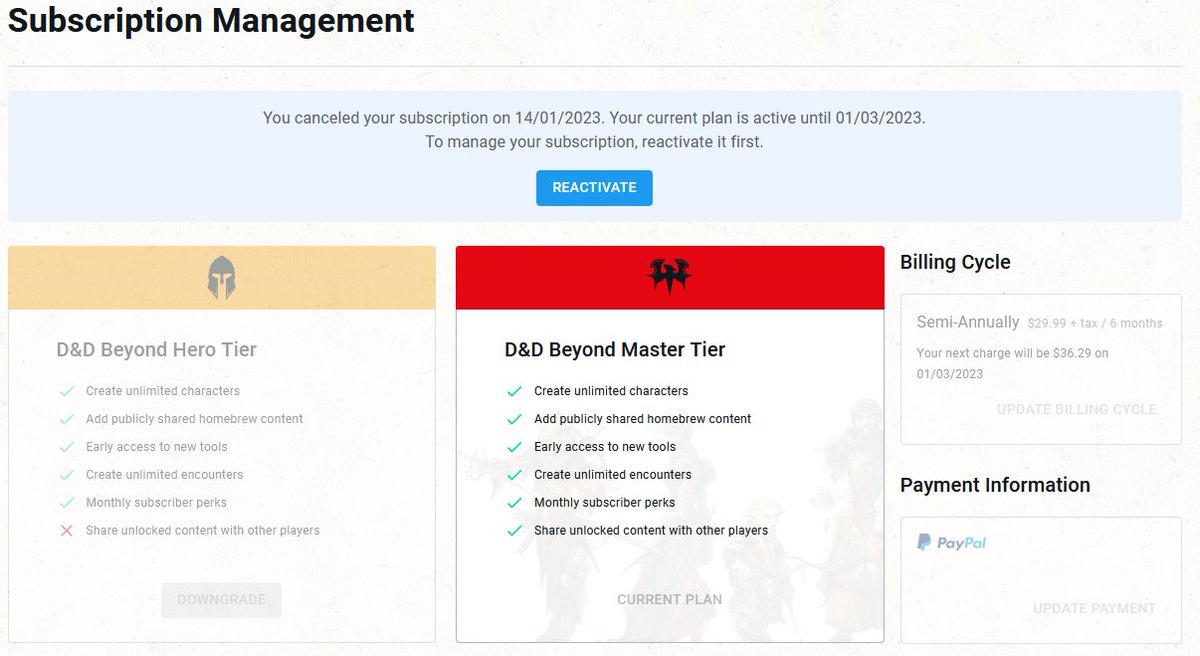Click the CURRENT PLAN button
This screenshot has width=1200, height=656.
(x=669, y=600)
